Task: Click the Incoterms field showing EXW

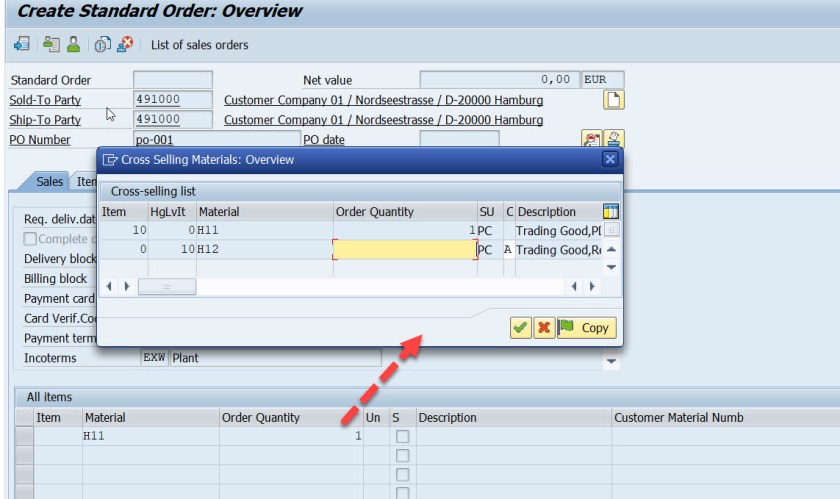Action: pyautogui.click(x=154, y=358)
